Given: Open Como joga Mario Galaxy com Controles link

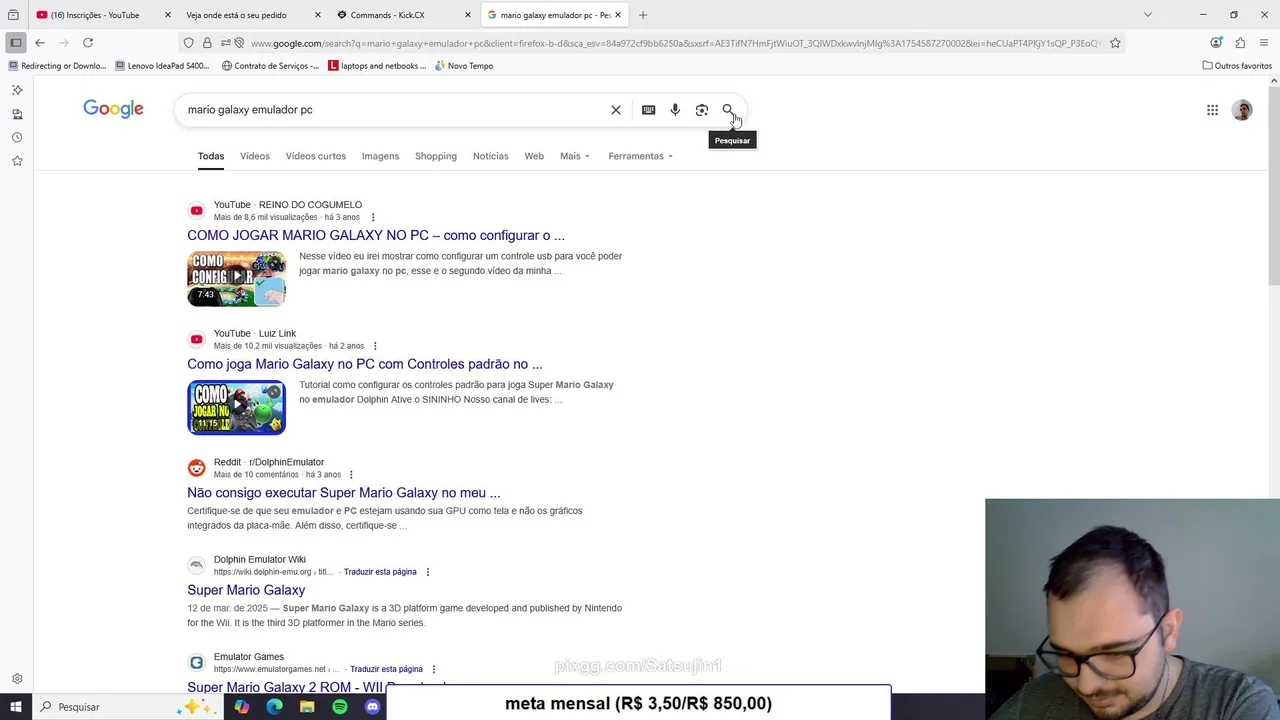Looking at the screenshot, I should (x=365, y=364).
